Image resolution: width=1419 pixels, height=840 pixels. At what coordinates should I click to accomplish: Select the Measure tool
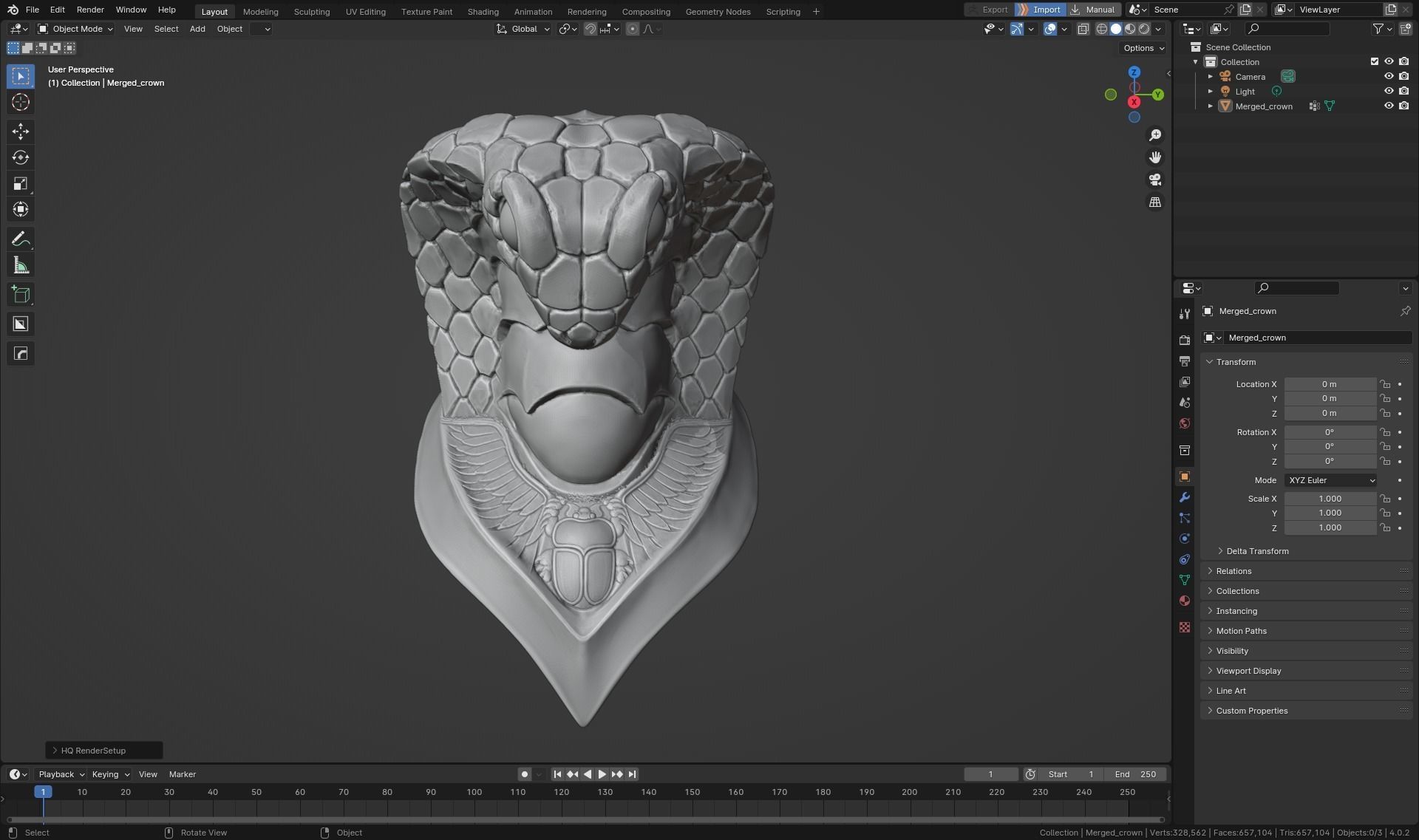click(21, 265)
